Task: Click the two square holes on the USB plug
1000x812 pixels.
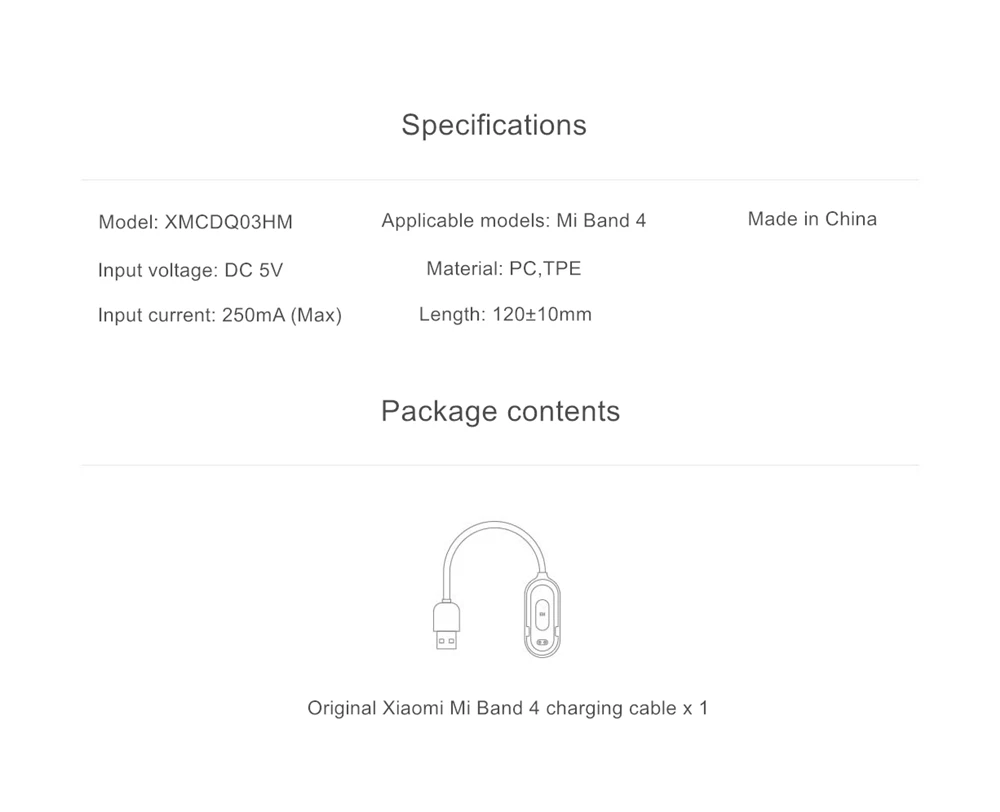Action: (445, 640)
